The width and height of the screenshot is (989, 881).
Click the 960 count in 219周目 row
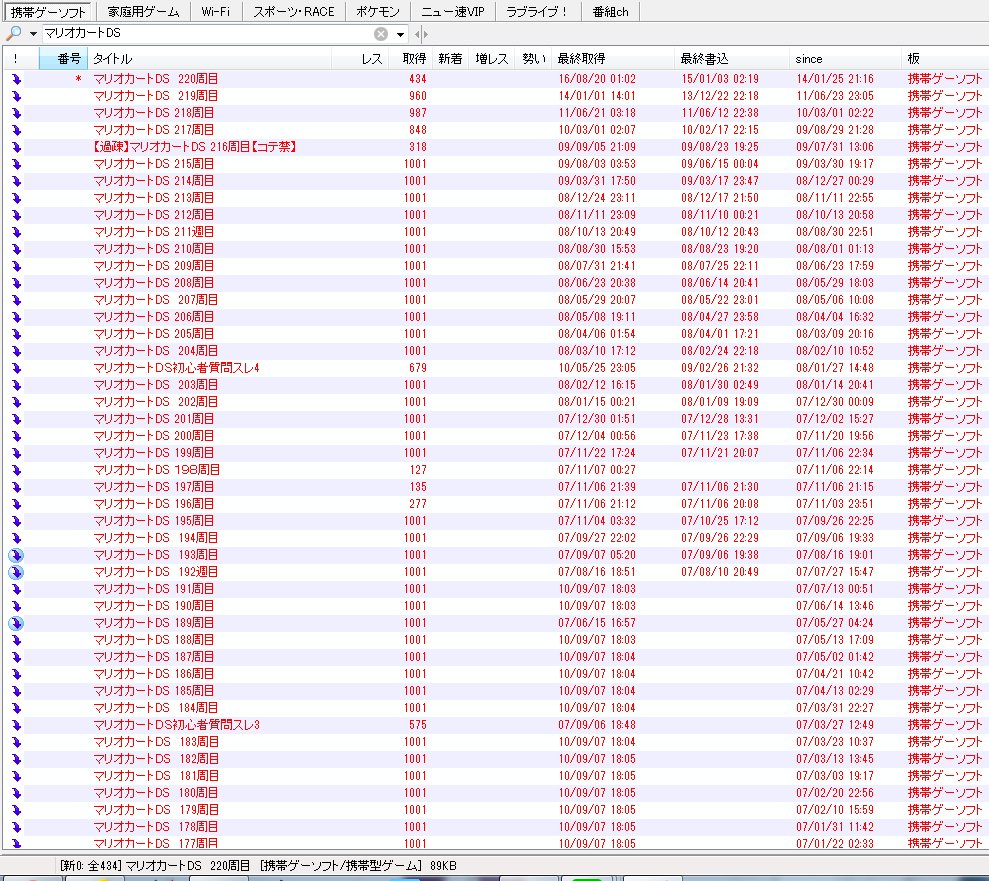click(418, 96)
